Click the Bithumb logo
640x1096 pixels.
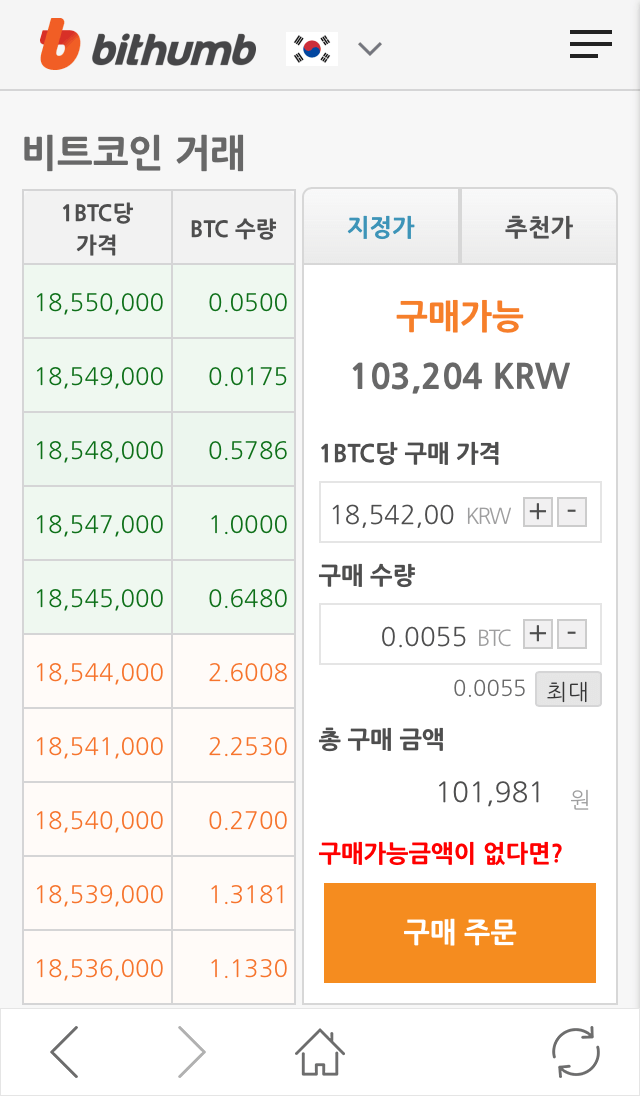pos(145,44)
